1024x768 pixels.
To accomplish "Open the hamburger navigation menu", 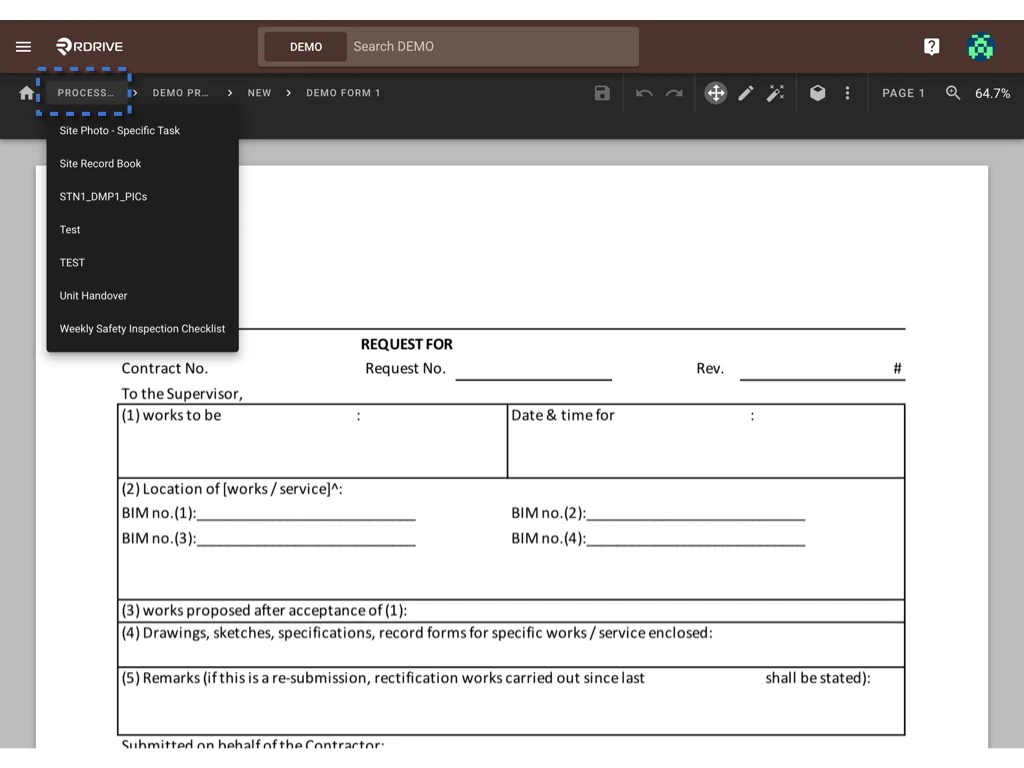I will point(23,46).
